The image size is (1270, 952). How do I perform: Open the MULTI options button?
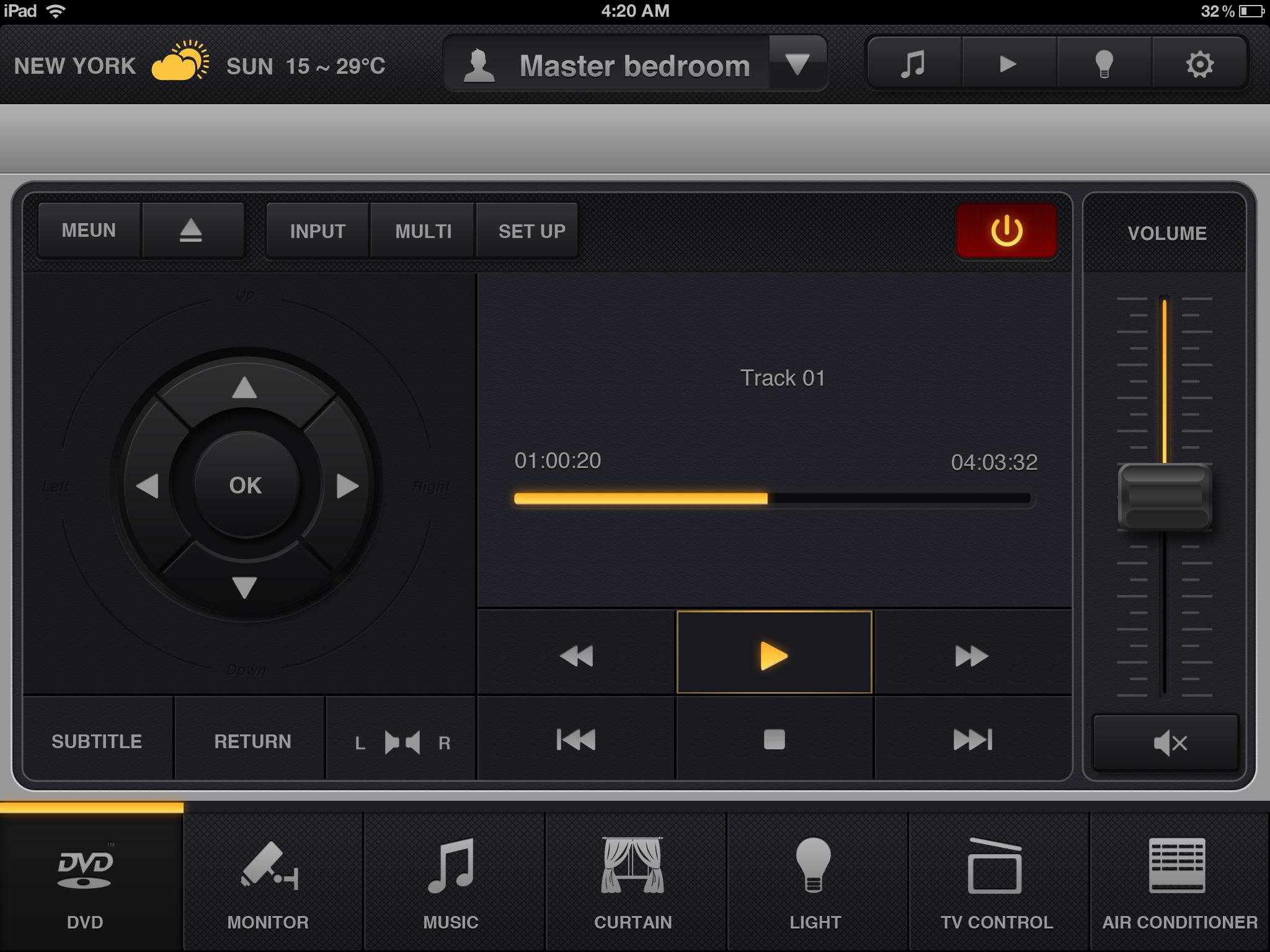click(x=423, y=231)
